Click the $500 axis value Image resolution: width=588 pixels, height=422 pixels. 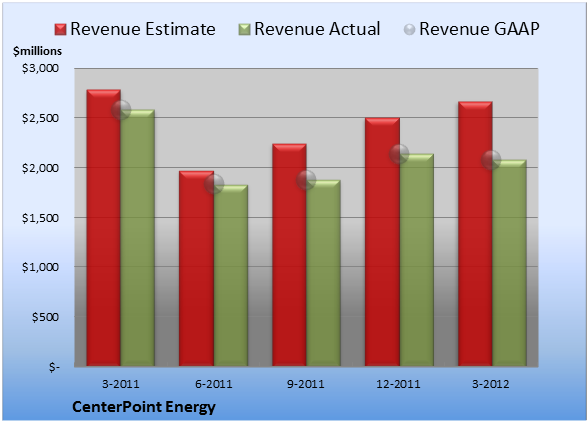click(45, 317)
